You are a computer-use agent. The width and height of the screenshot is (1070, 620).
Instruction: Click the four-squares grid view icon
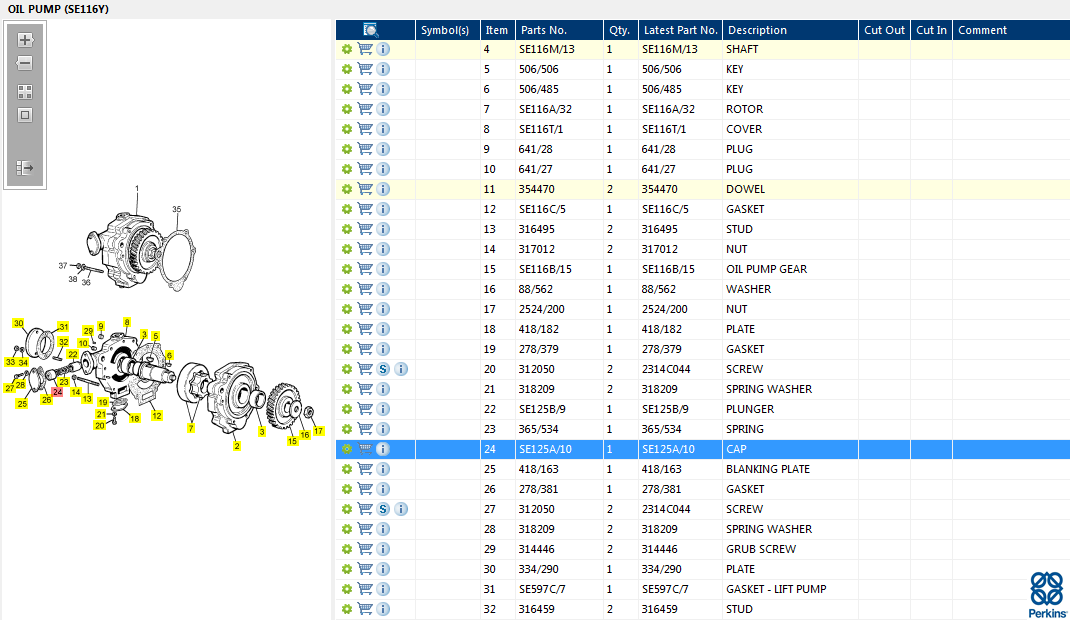click(25, 91)
